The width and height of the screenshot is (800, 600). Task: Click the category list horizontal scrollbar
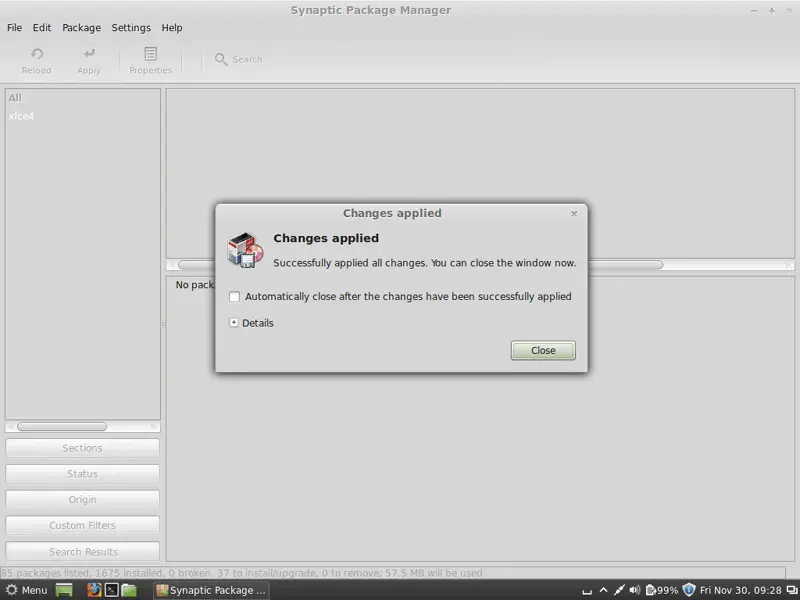pyautogui.click(x=62, y=427)
